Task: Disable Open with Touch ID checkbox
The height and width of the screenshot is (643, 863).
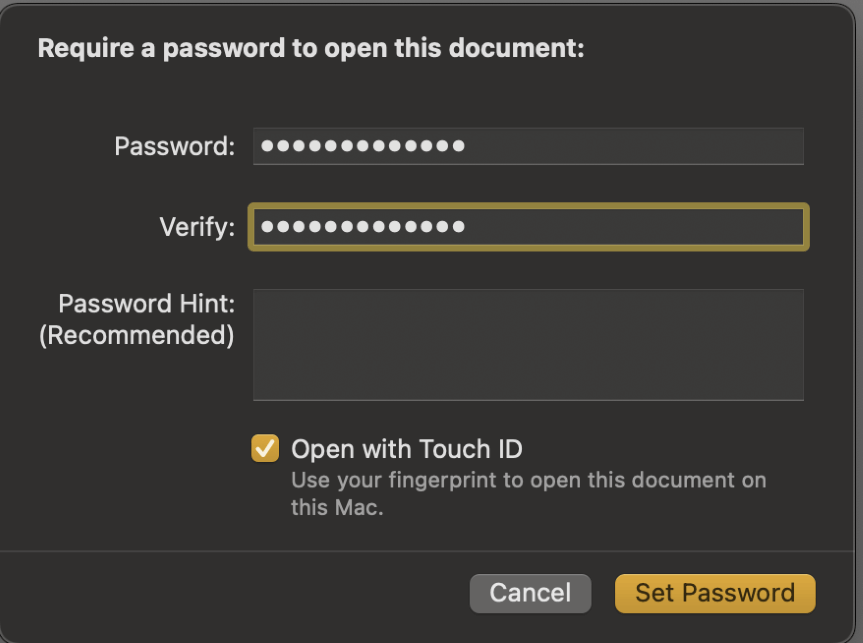Action: (x=265, y=448)
